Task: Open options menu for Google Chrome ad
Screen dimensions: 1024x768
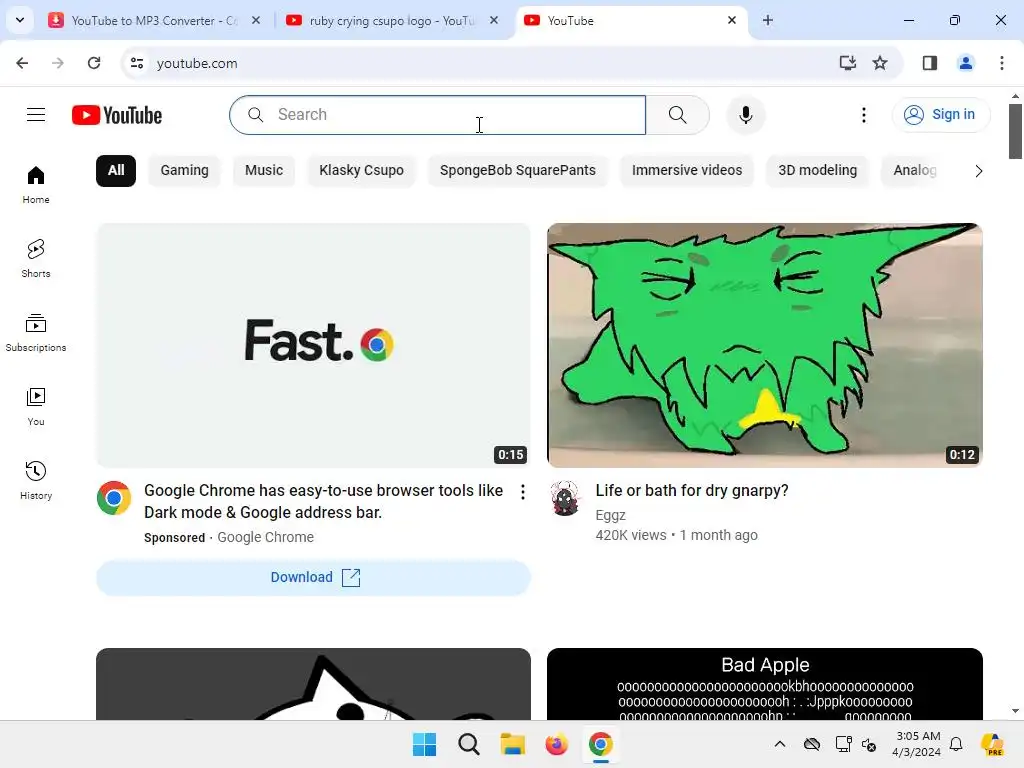Action: point(522,492)
